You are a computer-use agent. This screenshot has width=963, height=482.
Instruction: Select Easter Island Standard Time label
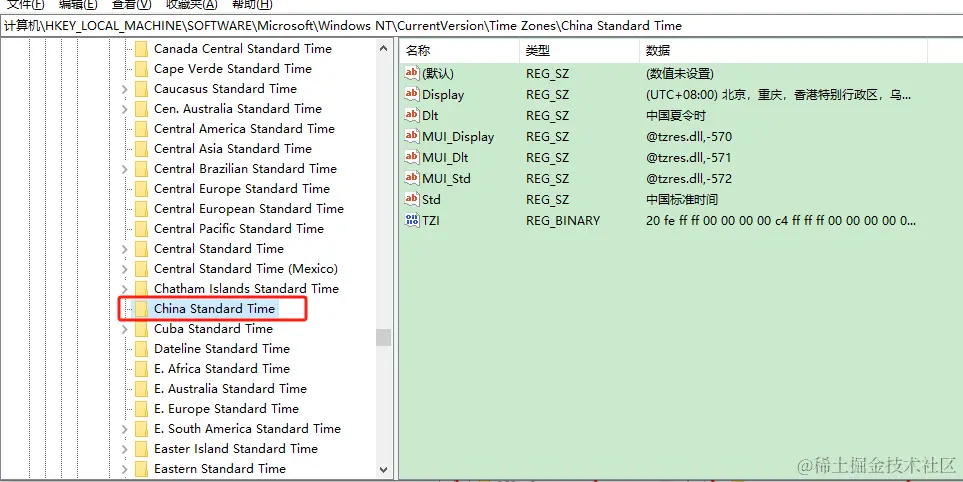(236, 448)
